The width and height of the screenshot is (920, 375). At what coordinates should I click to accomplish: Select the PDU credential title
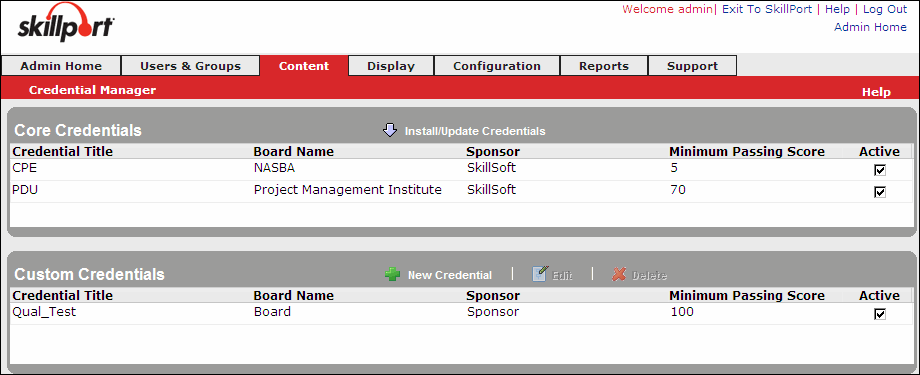[25, 190]
